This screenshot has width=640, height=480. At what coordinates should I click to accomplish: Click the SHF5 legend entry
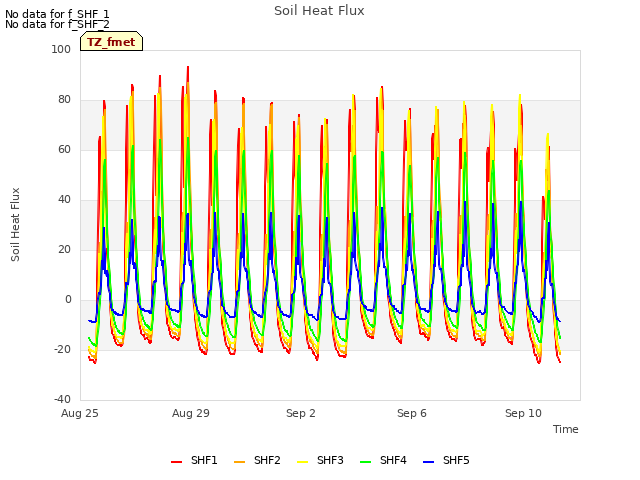[x=446, y=460]
